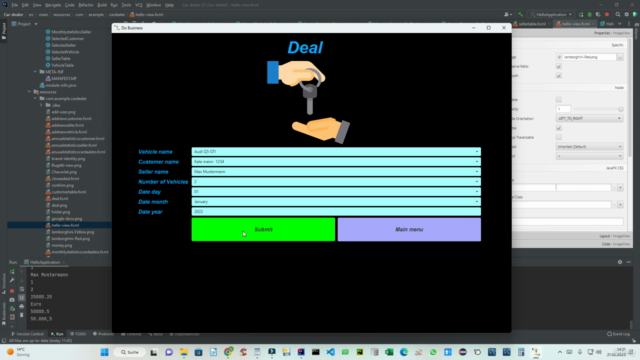
Task: Click the Opacity value field
Action: pyautogui.click(x=563, y=109)
